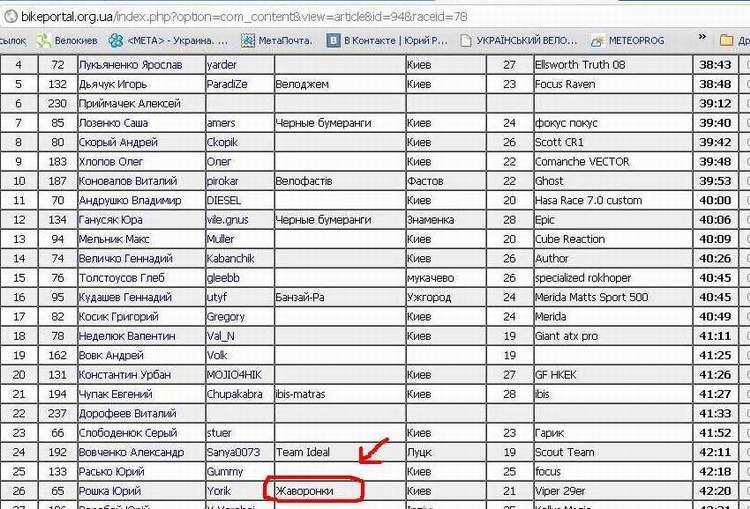Click the nickname Chupakabra

coord(234,394)
